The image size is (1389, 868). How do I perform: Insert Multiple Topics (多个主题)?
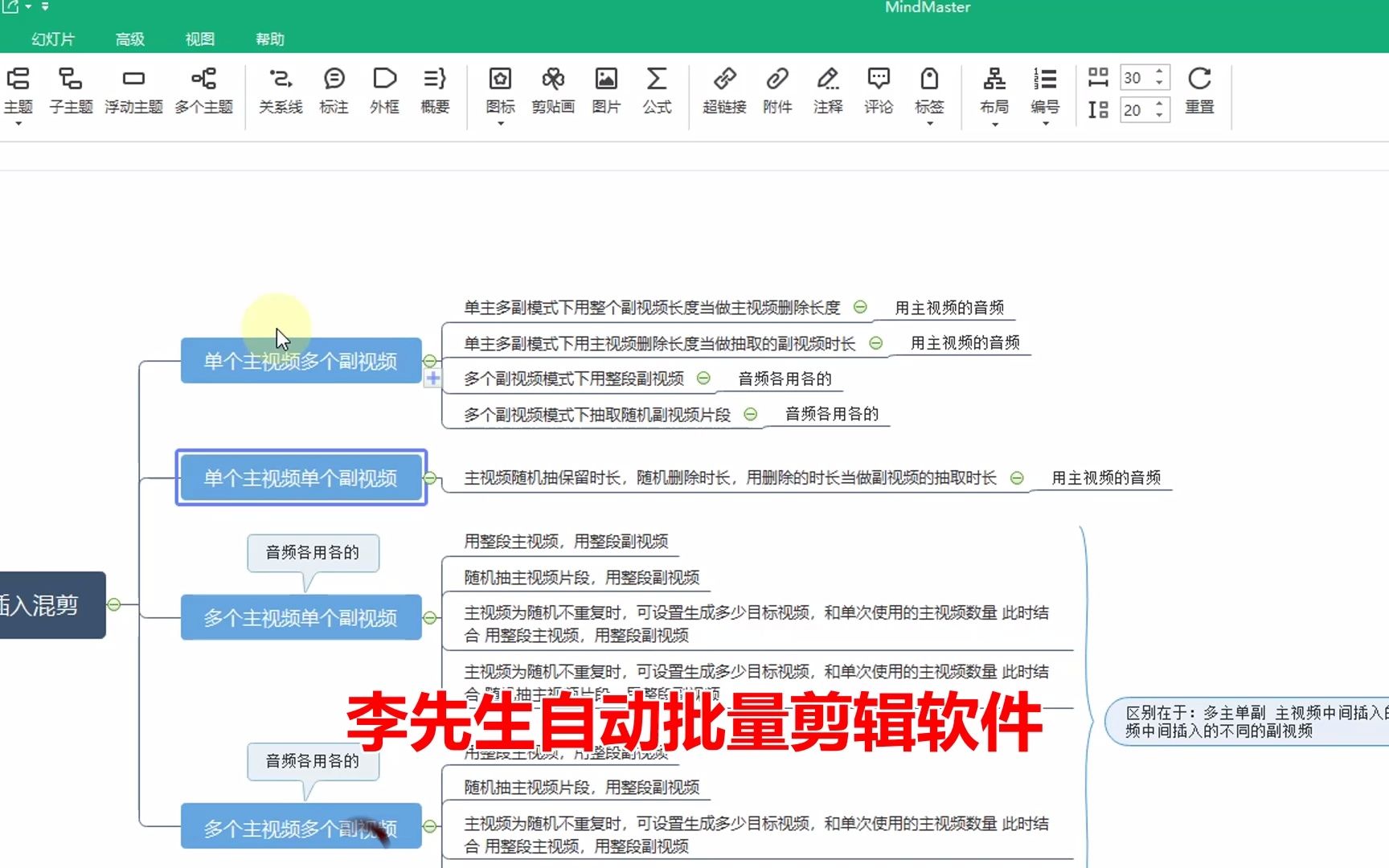point(203,91)
